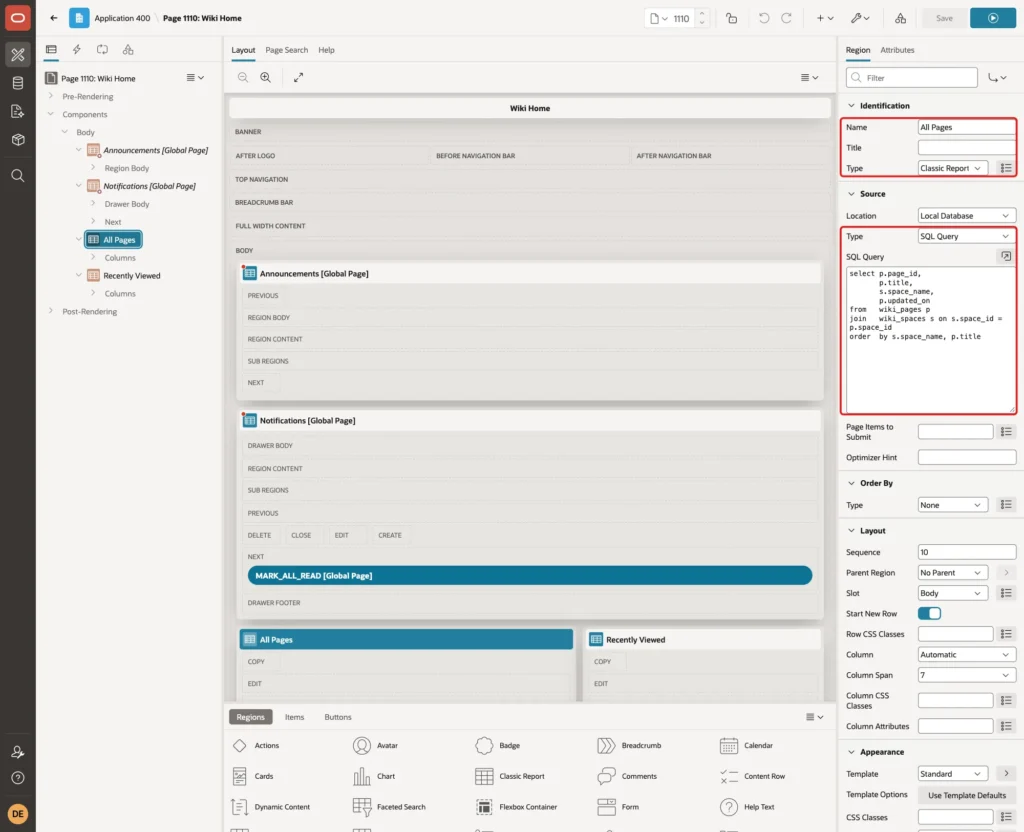Select the Calendar region in gallery
The image size is (1024, 832).
[x=746, y=745]
